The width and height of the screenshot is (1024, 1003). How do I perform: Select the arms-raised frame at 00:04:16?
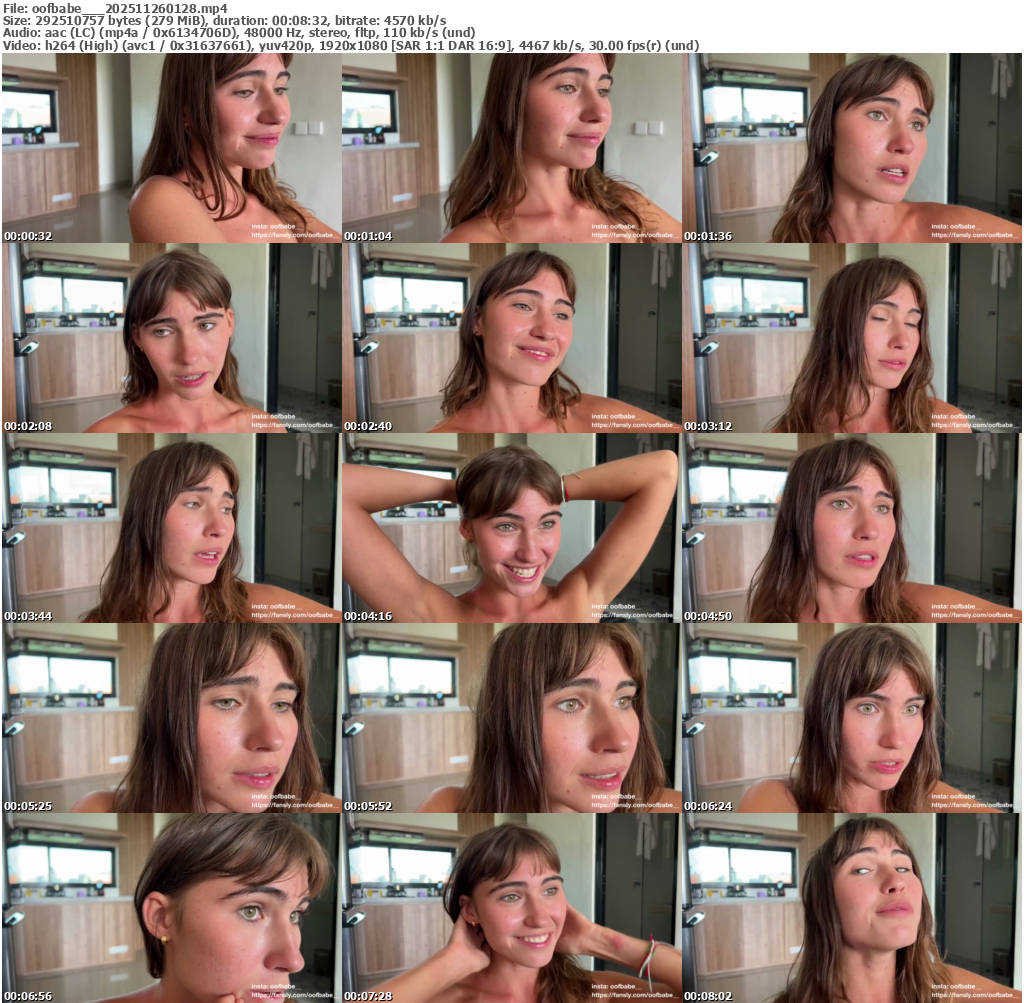511,528
